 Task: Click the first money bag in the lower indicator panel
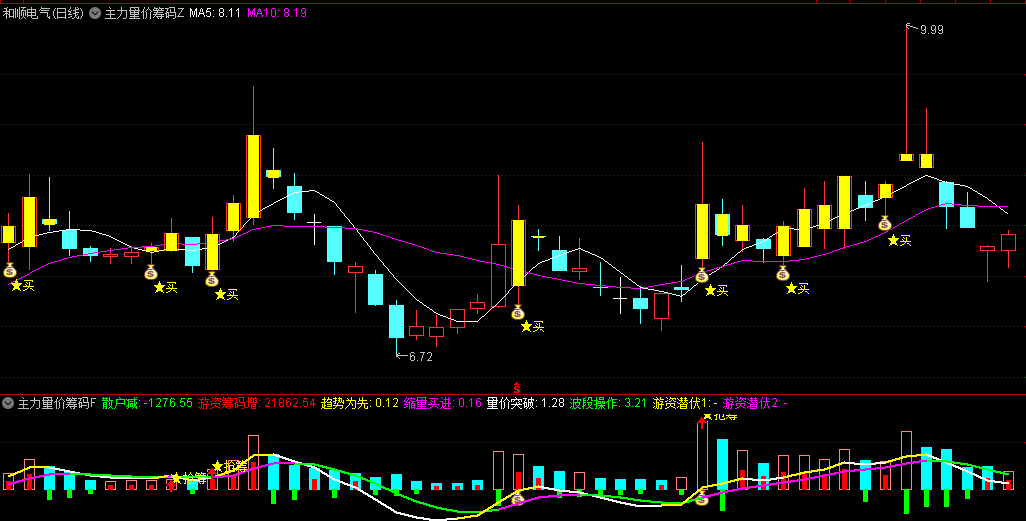[x=518, y=500]
